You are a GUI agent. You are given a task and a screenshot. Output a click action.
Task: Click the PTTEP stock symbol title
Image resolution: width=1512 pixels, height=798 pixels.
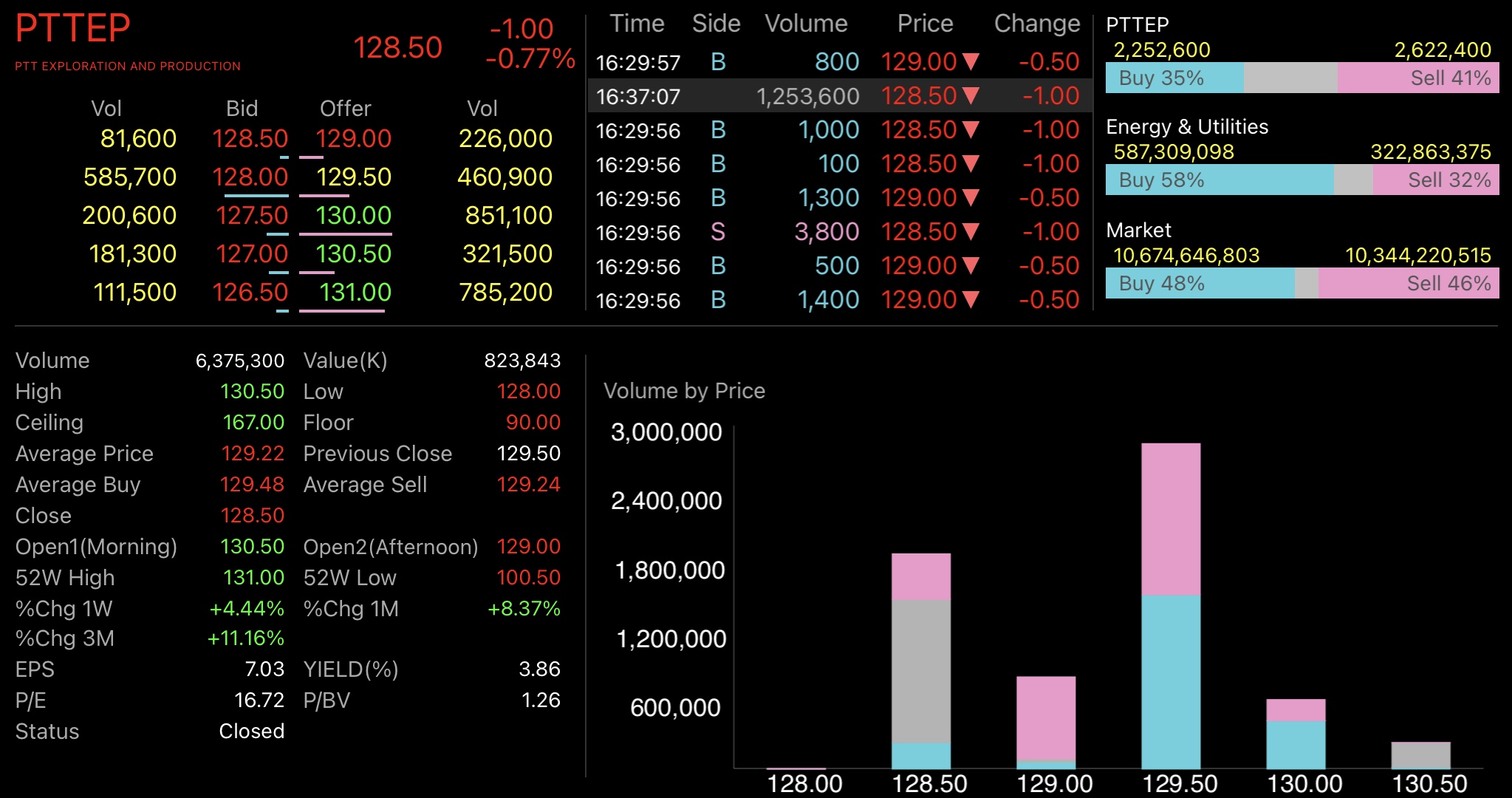point(72,29)
